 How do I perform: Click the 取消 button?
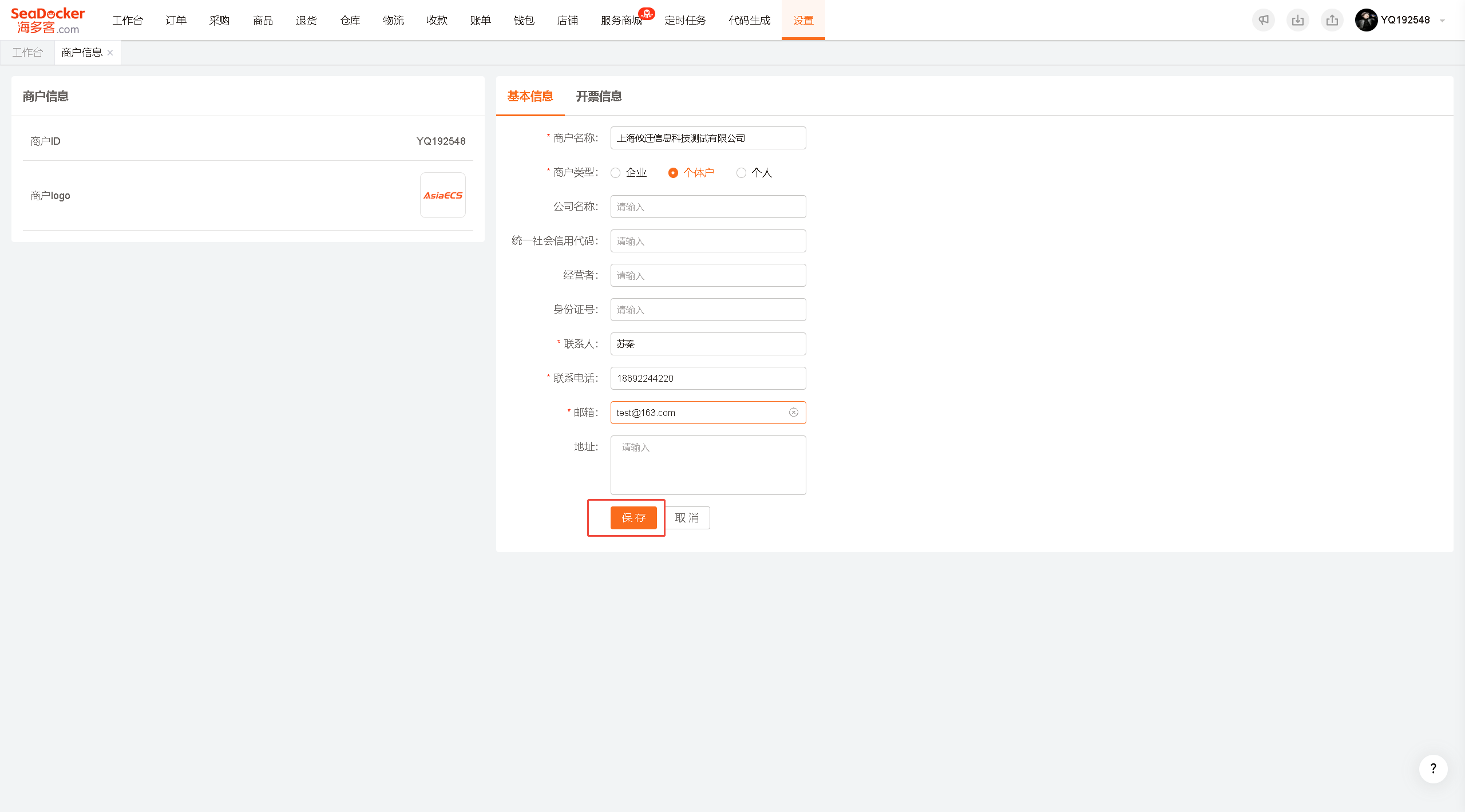[687, 517]
